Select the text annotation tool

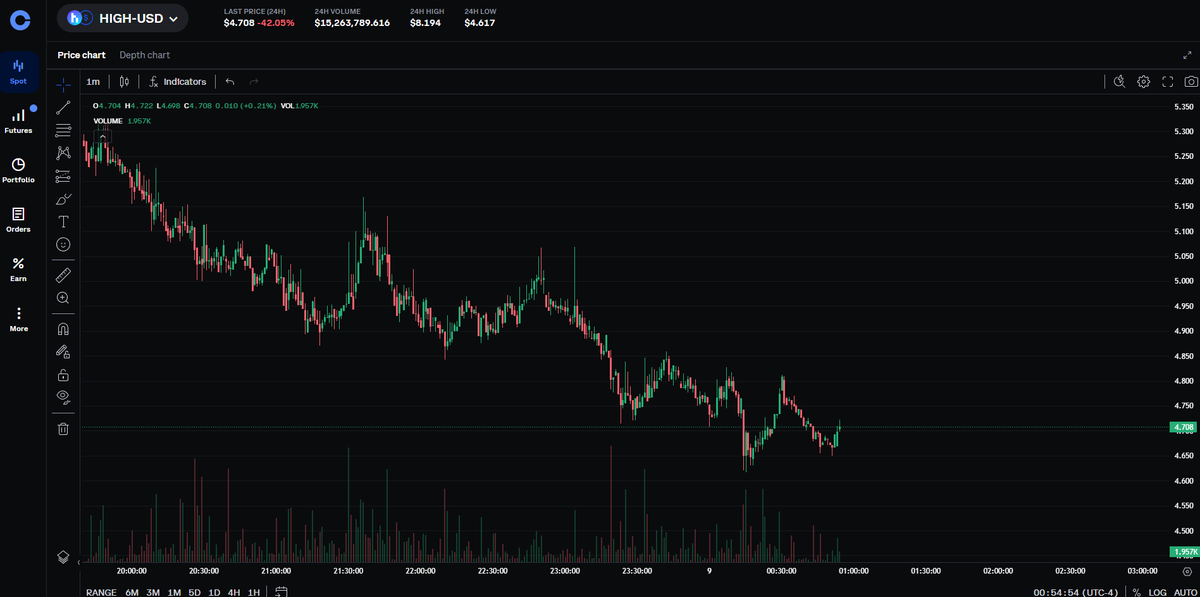click(63, 221)
